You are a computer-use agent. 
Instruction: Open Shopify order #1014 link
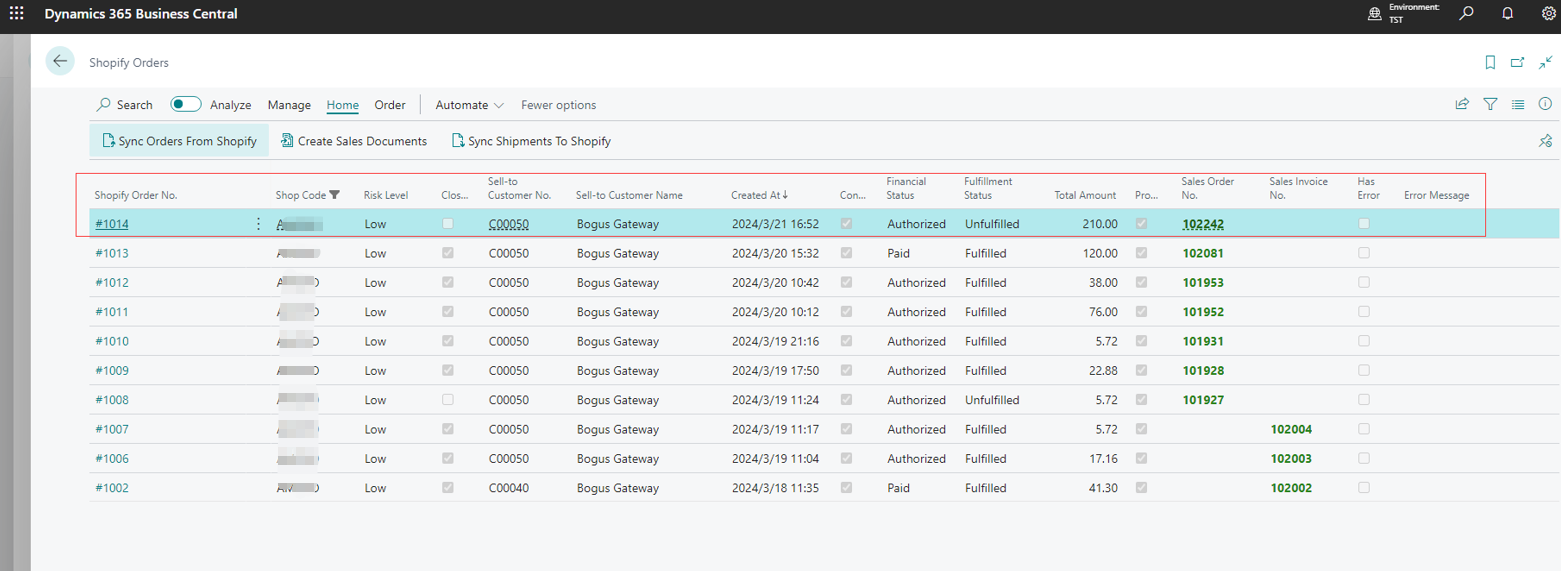coord(112,224)
